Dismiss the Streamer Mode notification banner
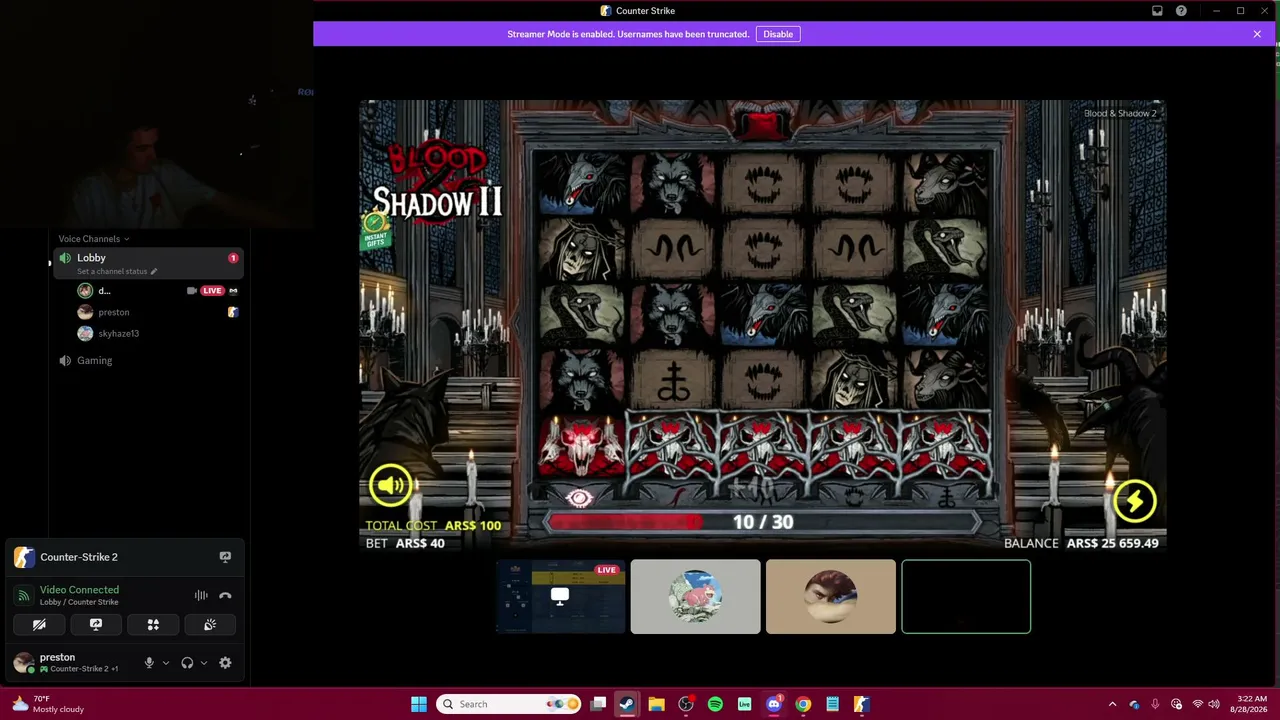1280x720 pixels. pos(1257,34)
